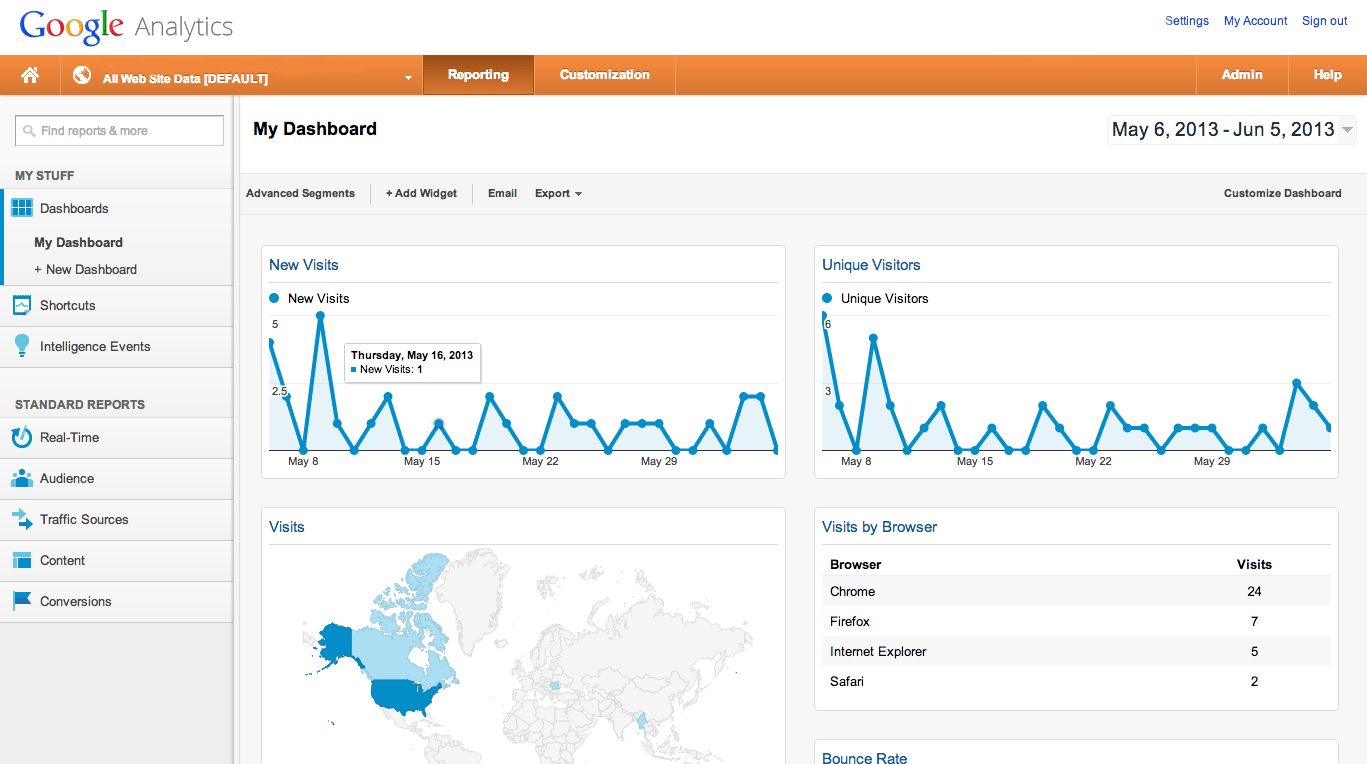Click the Dashboards grid icon
The image size is (1367, 764).
(21, 208)
